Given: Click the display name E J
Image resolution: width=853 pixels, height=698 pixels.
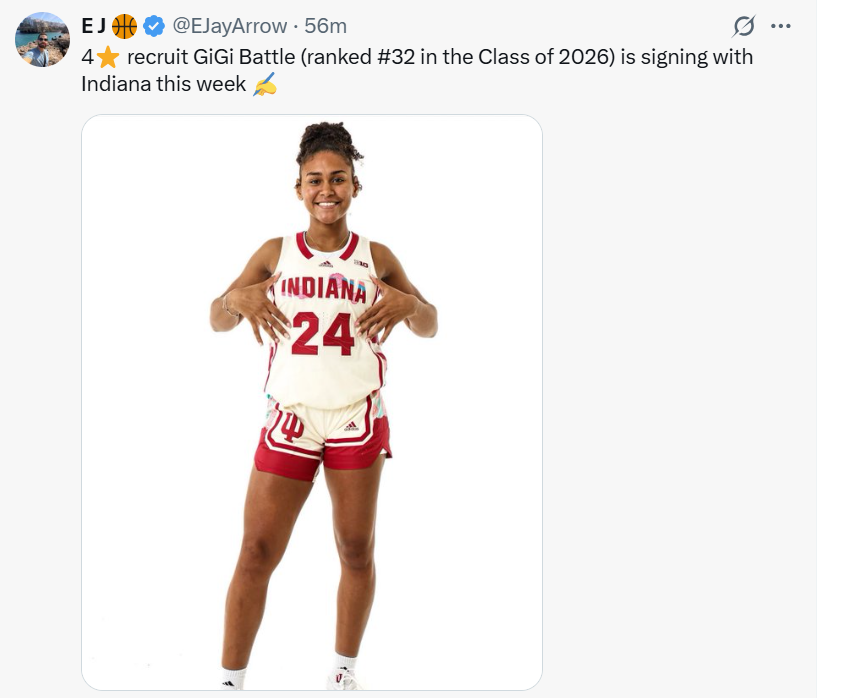Looking at the screenshot, I should point(94,26).
